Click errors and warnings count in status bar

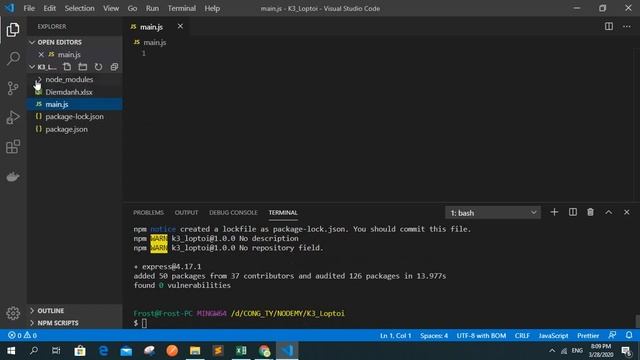click(22, 336)
